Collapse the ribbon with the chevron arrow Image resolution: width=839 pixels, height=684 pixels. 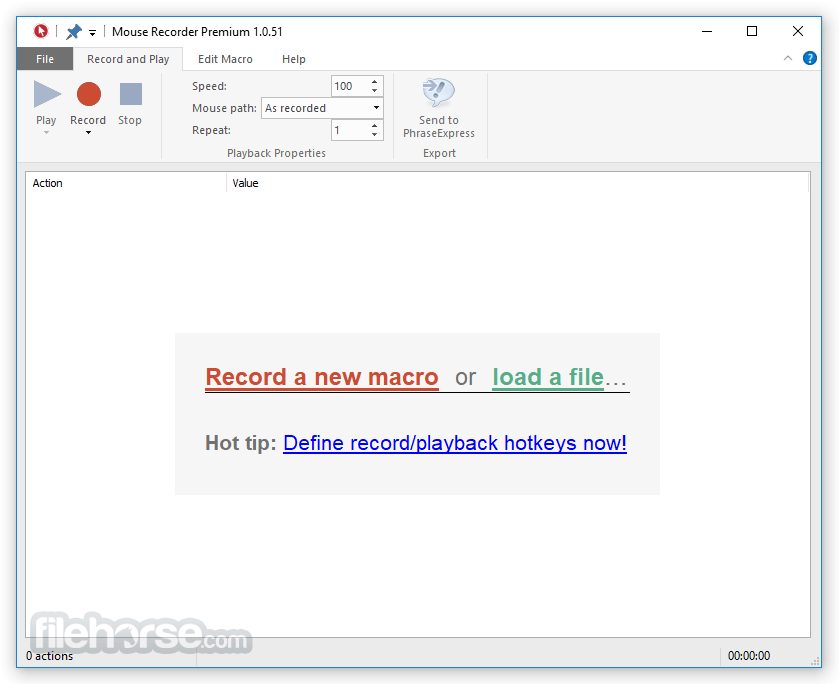tap(788, 58)
